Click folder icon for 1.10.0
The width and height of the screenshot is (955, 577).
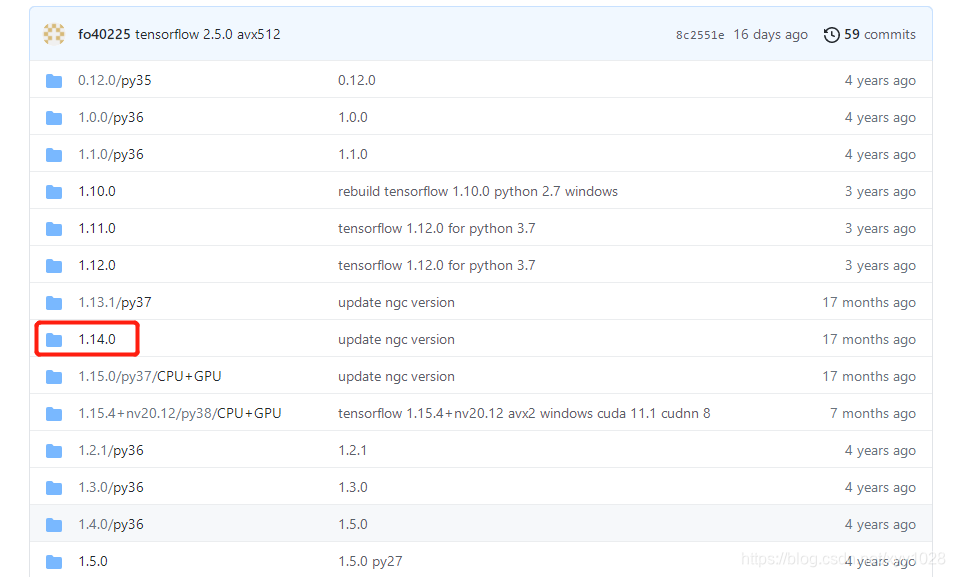54,192
